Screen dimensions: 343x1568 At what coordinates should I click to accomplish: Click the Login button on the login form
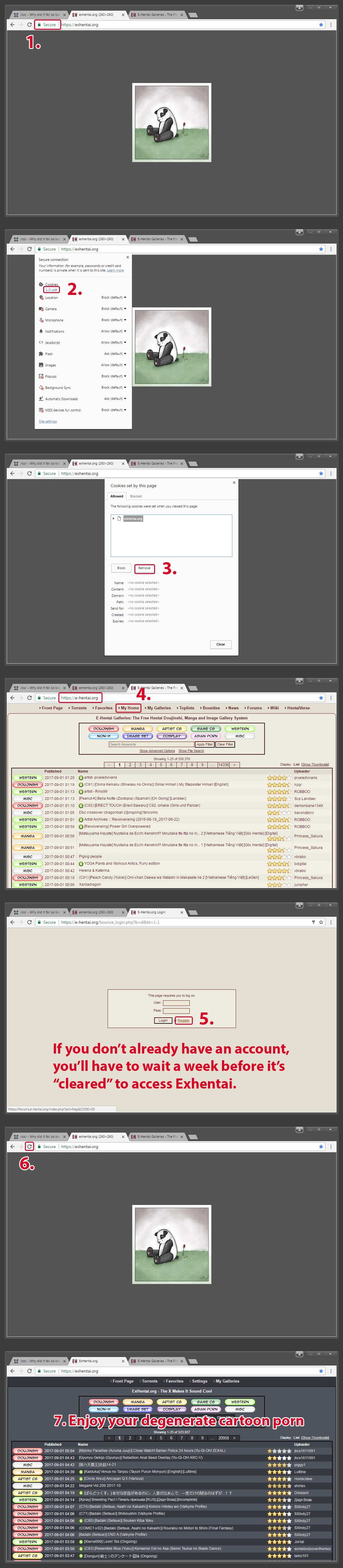[x=163, y=1020]
